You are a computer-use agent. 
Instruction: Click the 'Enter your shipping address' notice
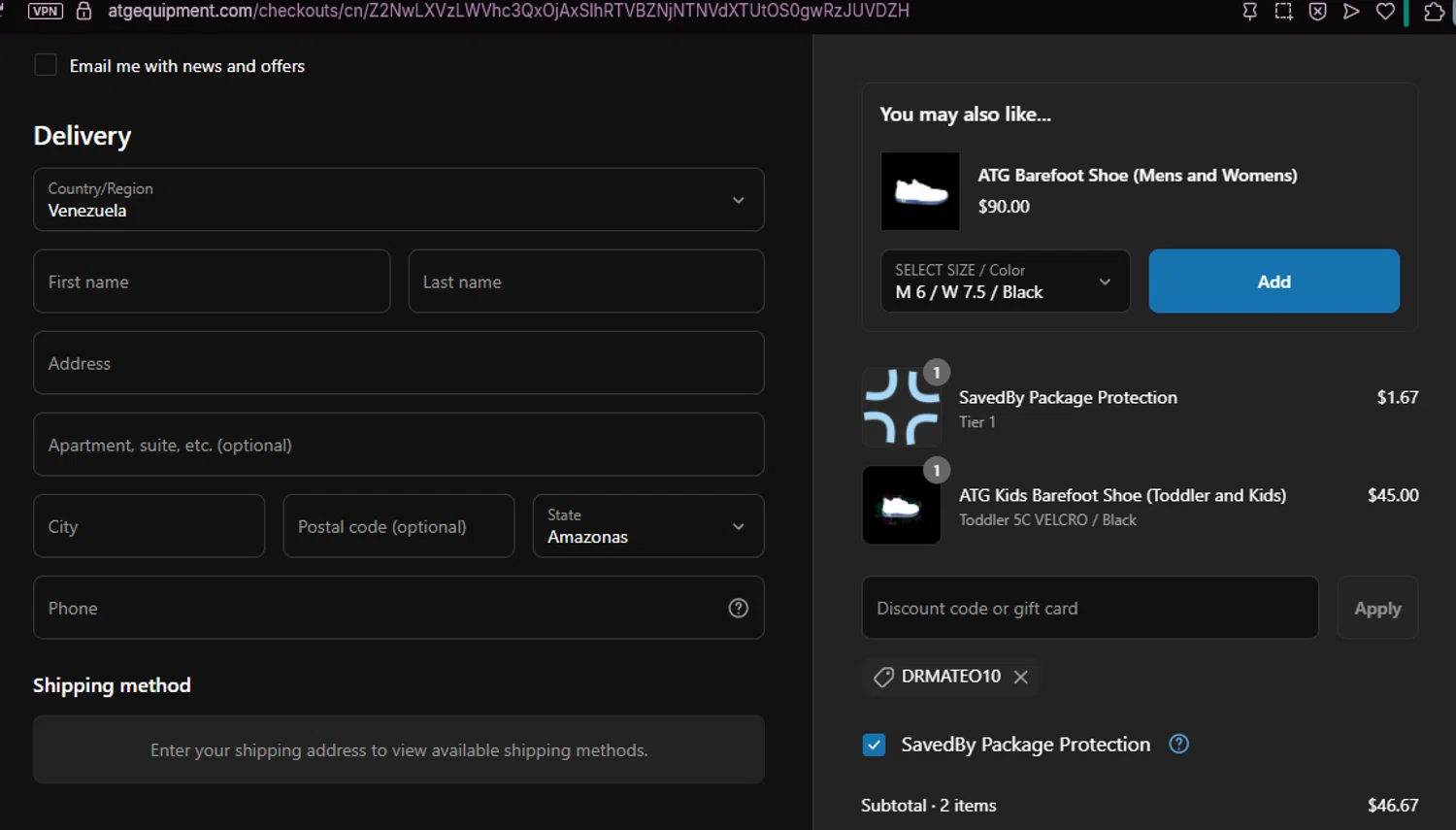399,750
